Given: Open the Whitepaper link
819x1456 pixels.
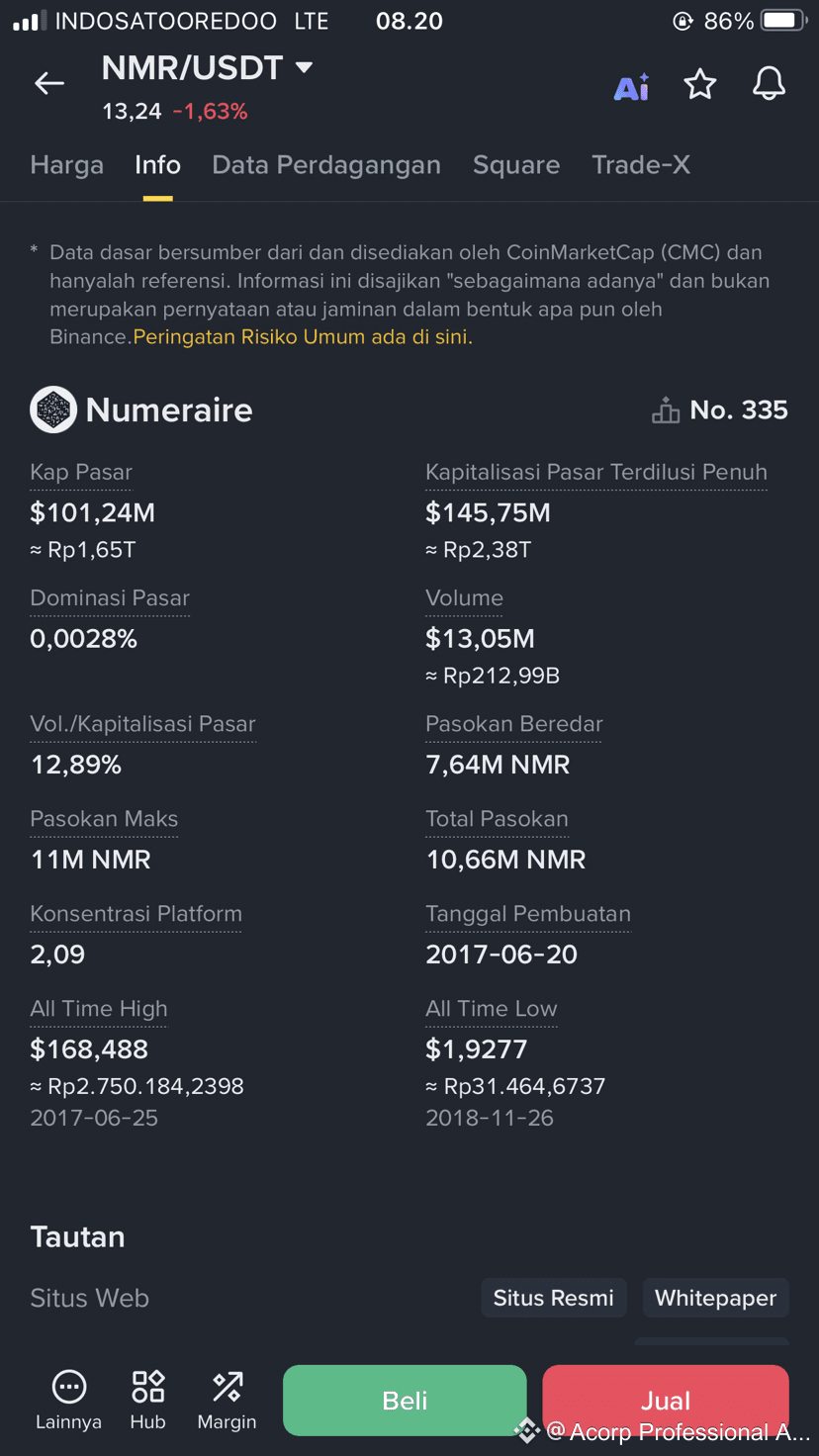Looking at the screenshot, I should point(715,1298).
